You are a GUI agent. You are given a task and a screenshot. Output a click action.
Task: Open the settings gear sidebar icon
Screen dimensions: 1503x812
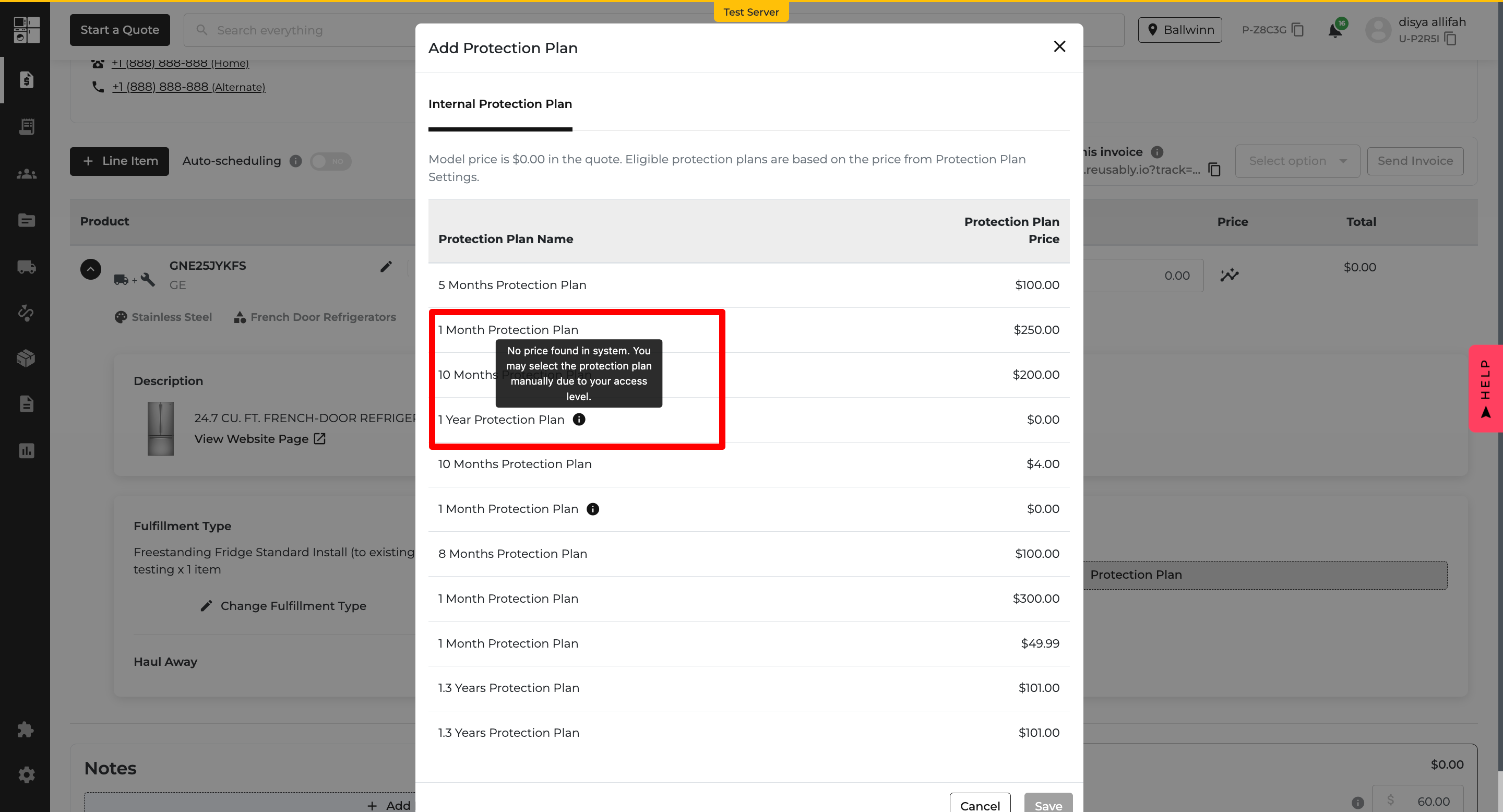(x=26, y=774)
